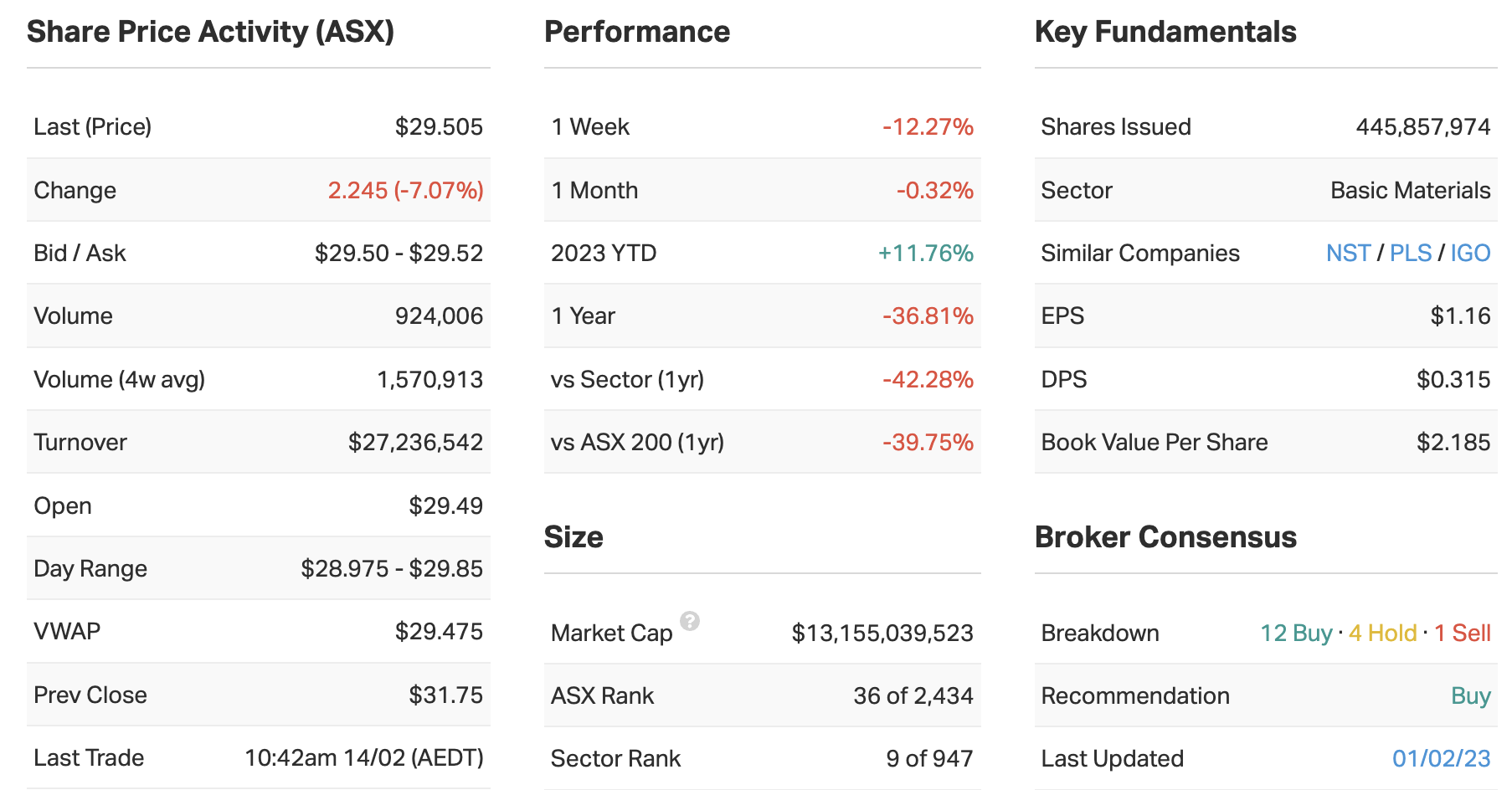Open the NST similar company link
1512x790 pixels.
[x=1348, y=253]
